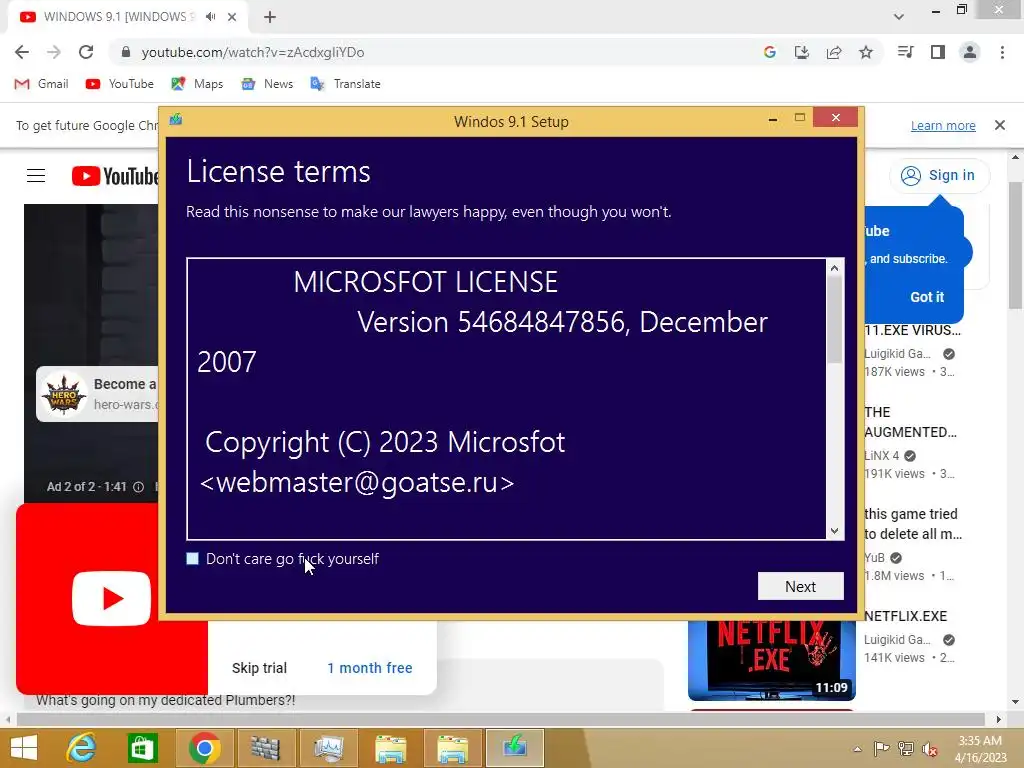Open the monitor graph taskbar icon

coord(328,748)
